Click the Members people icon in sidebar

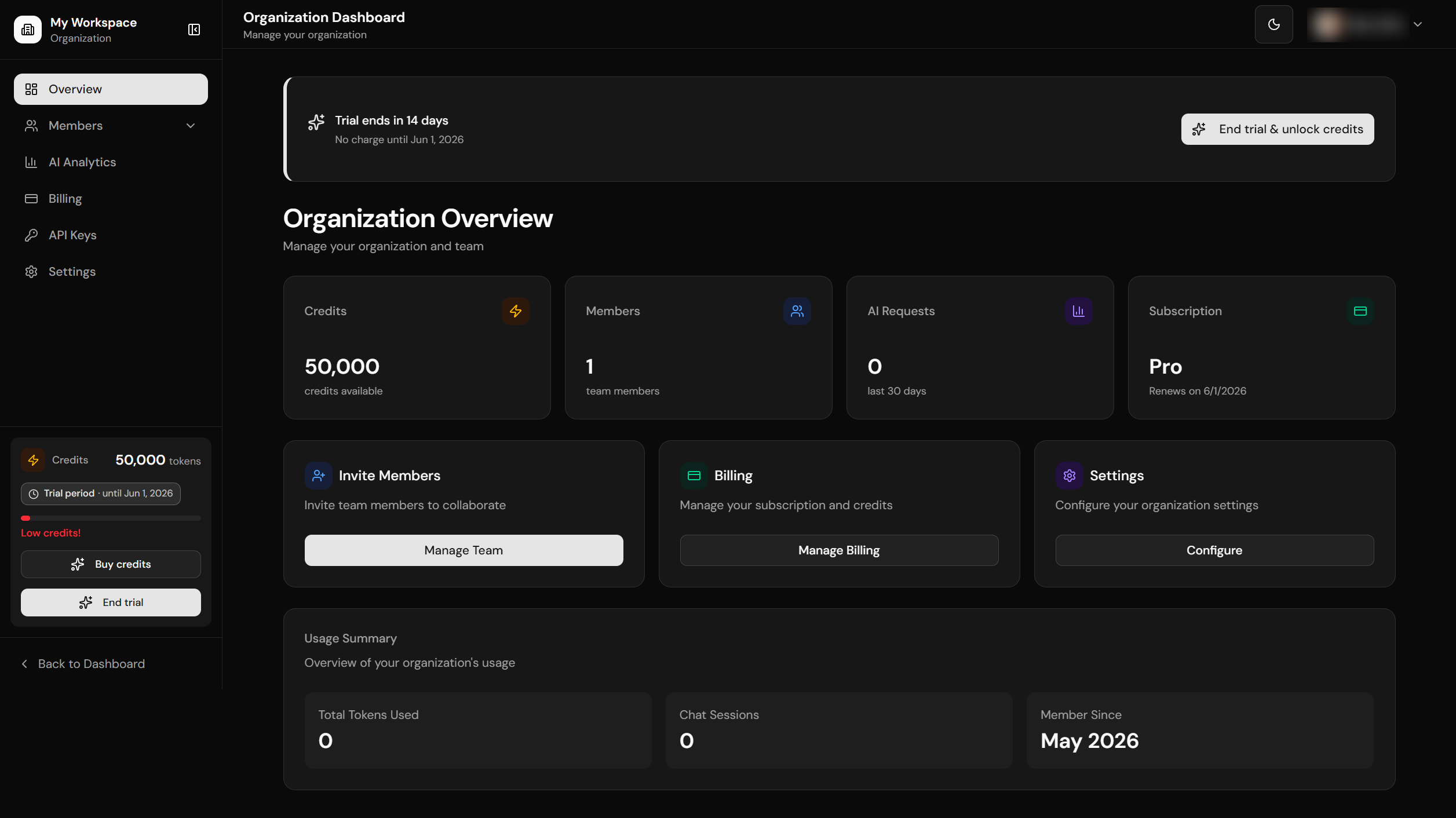click(x=31, y=126)
